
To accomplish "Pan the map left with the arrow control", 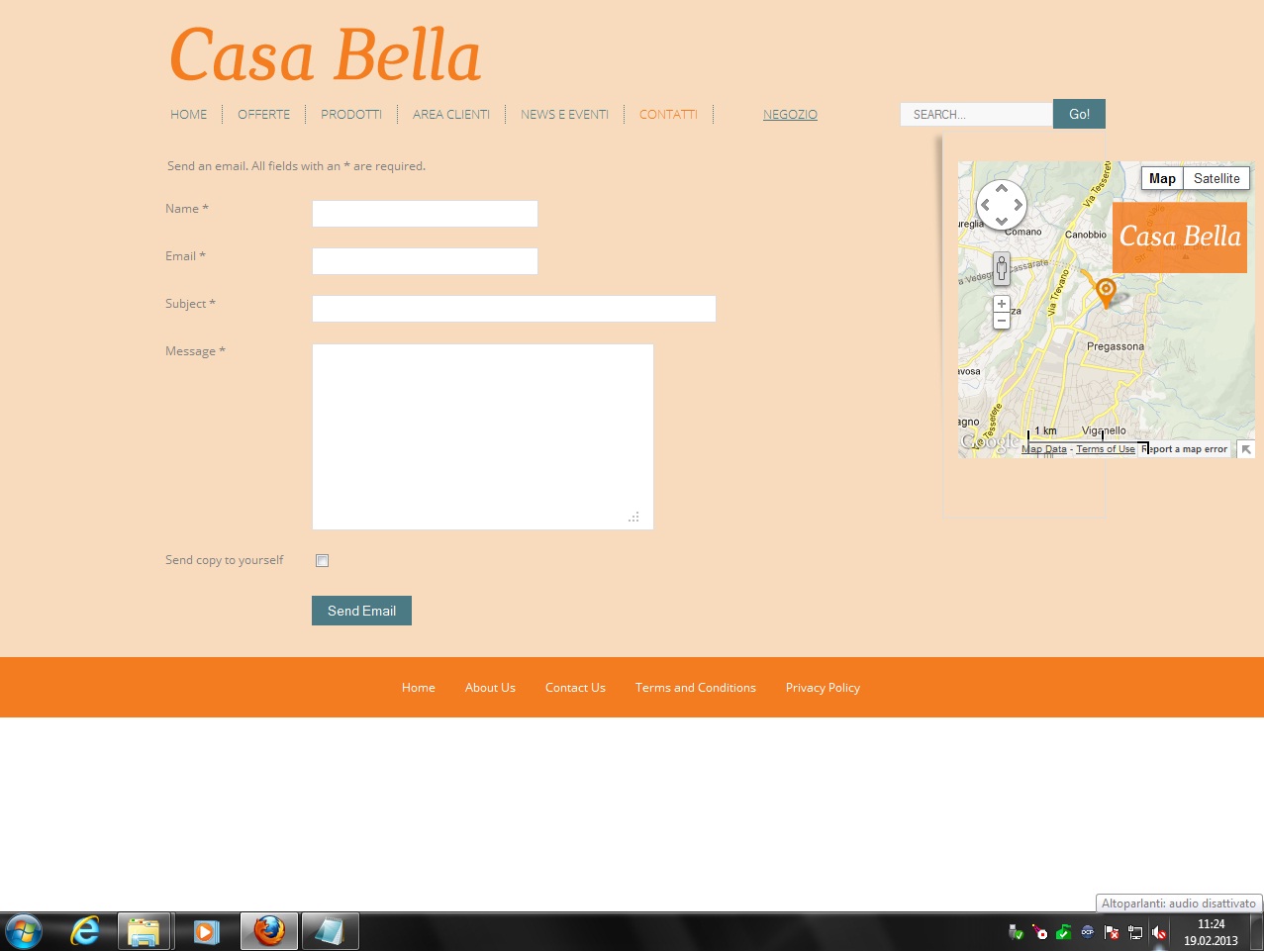I will tap(985, 205).
